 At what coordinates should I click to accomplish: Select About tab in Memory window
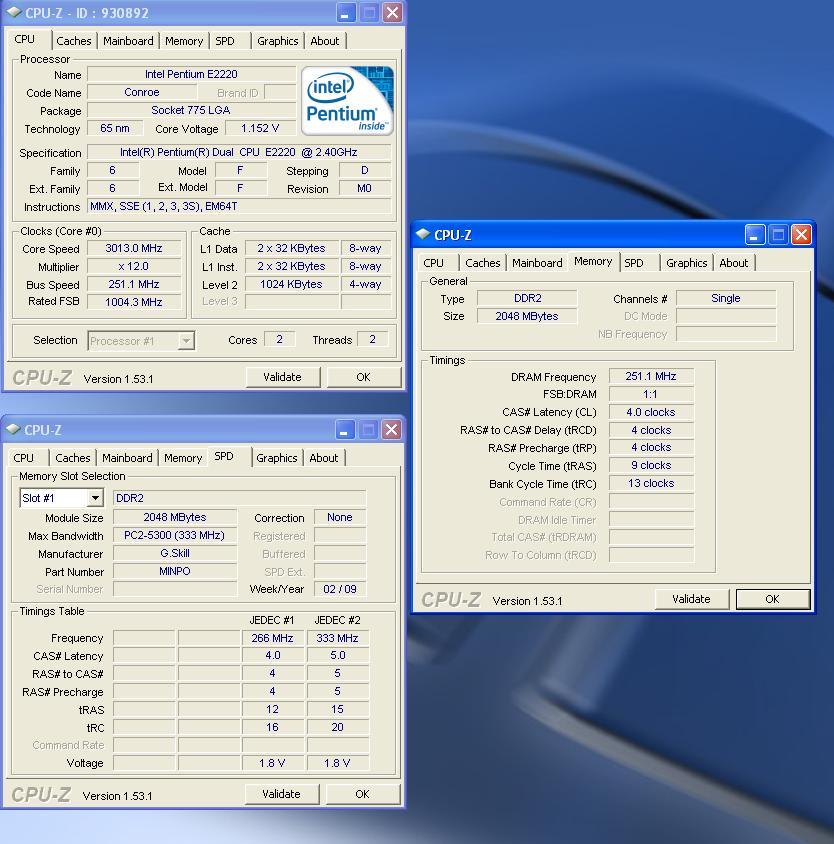click(x=733, y=263)
